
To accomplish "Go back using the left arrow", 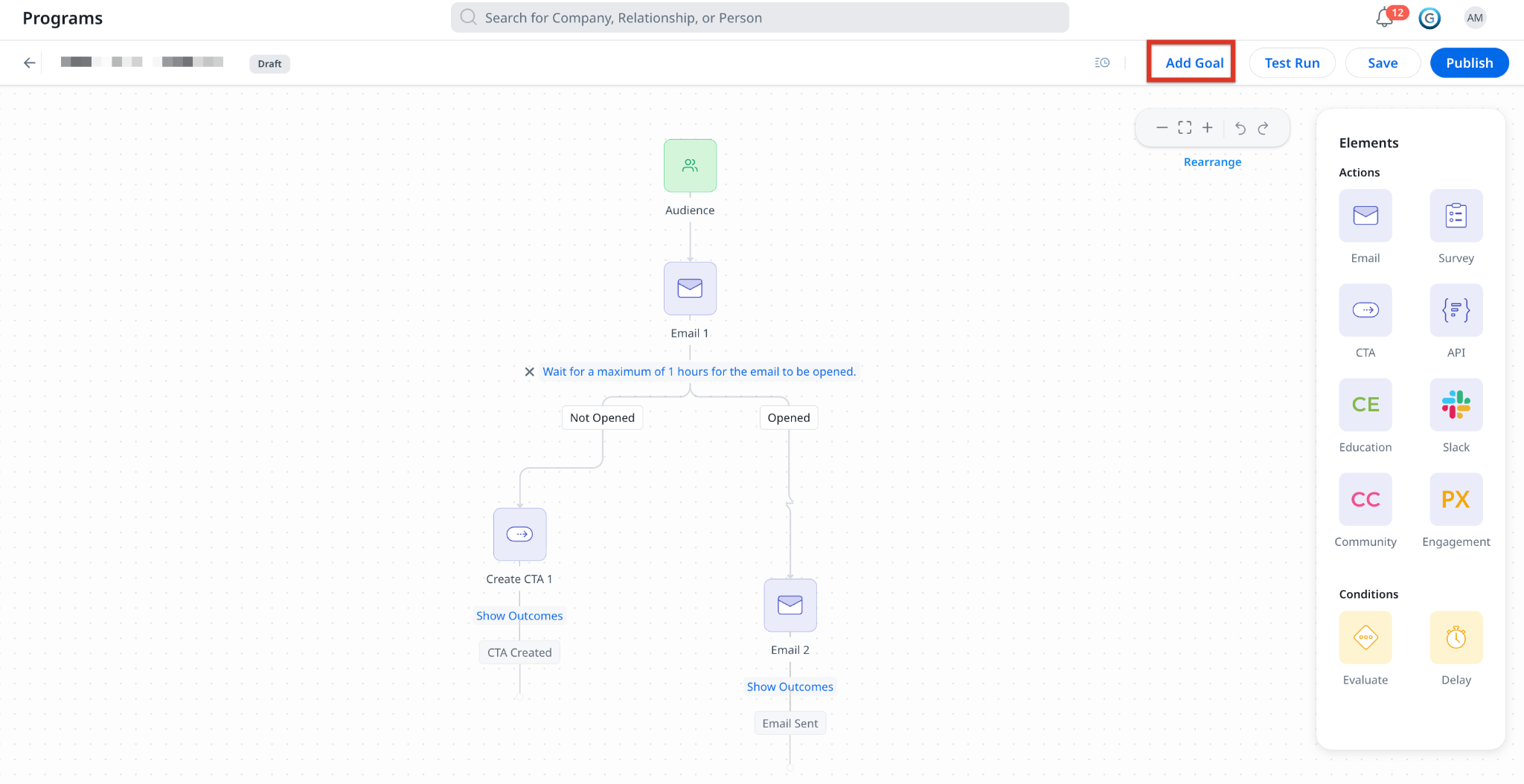I will (30, 63).
